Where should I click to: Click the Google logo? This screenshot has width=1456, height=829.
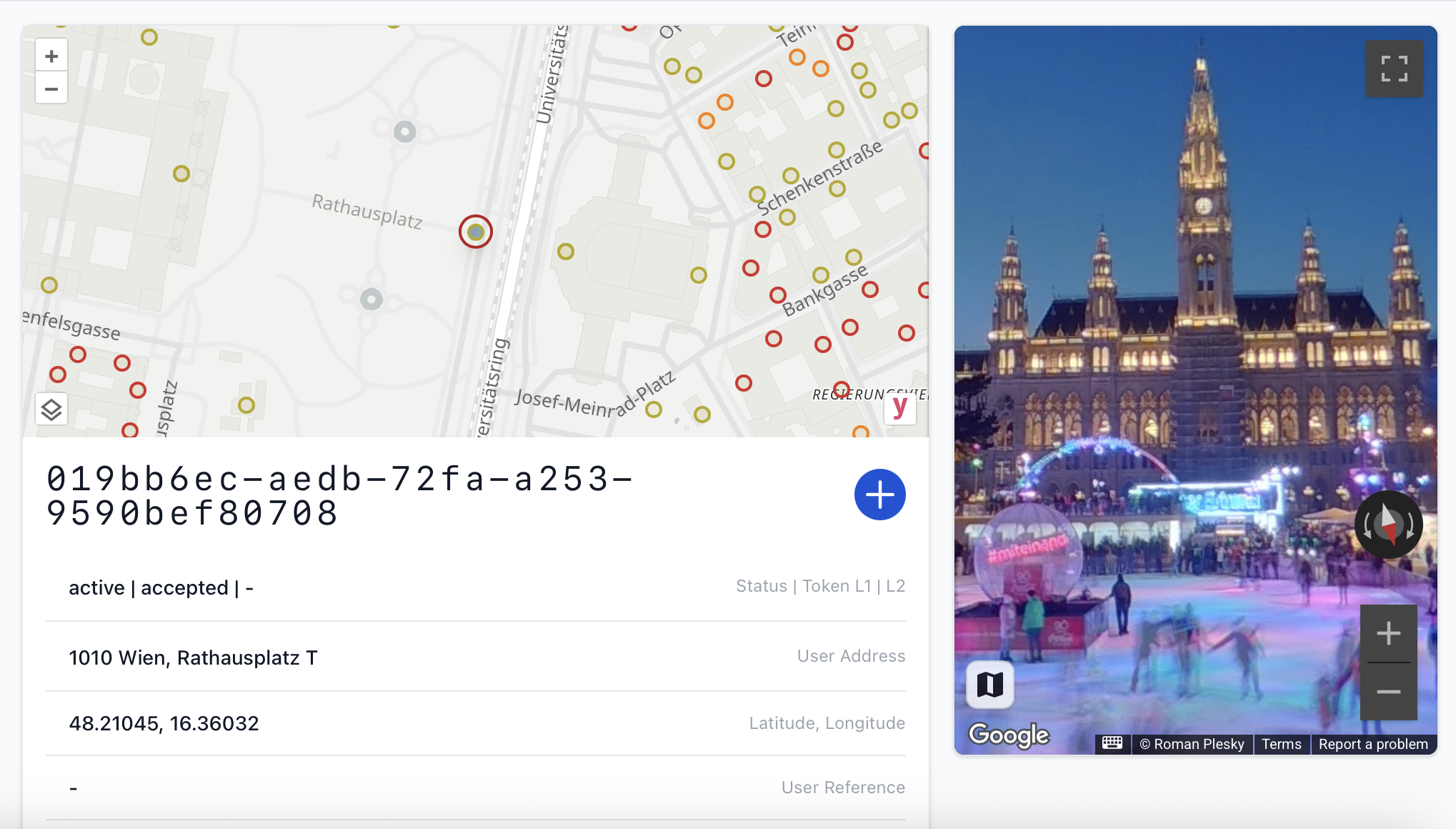[x=1009, y=735]
